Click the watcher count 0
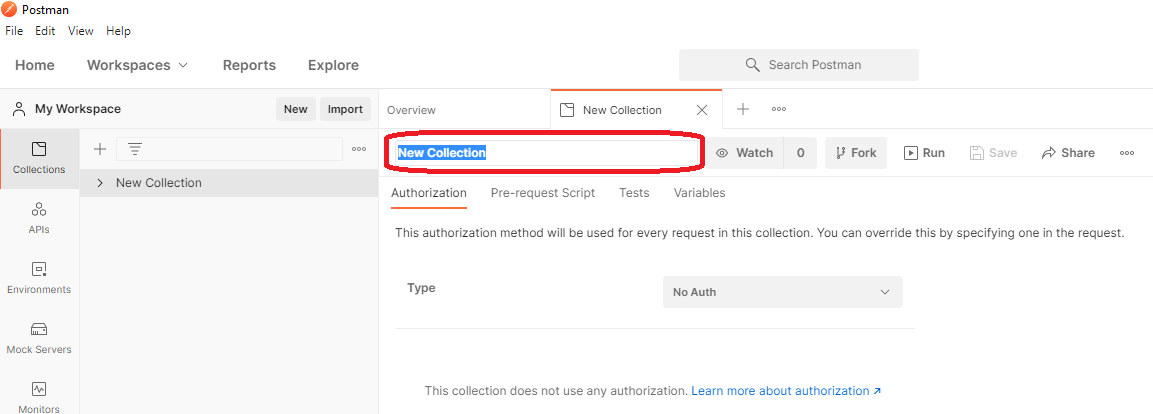The width and height of the screenshot is (1153, 414). [801, 153]
